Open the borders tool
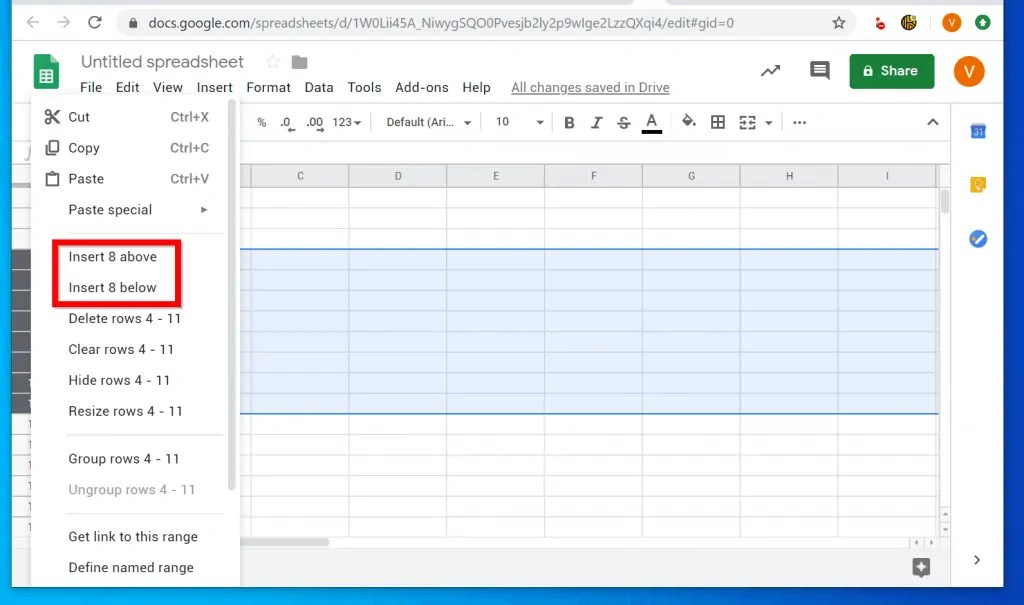Viewport: 1024px width, 605px height. tap(717, 121)
